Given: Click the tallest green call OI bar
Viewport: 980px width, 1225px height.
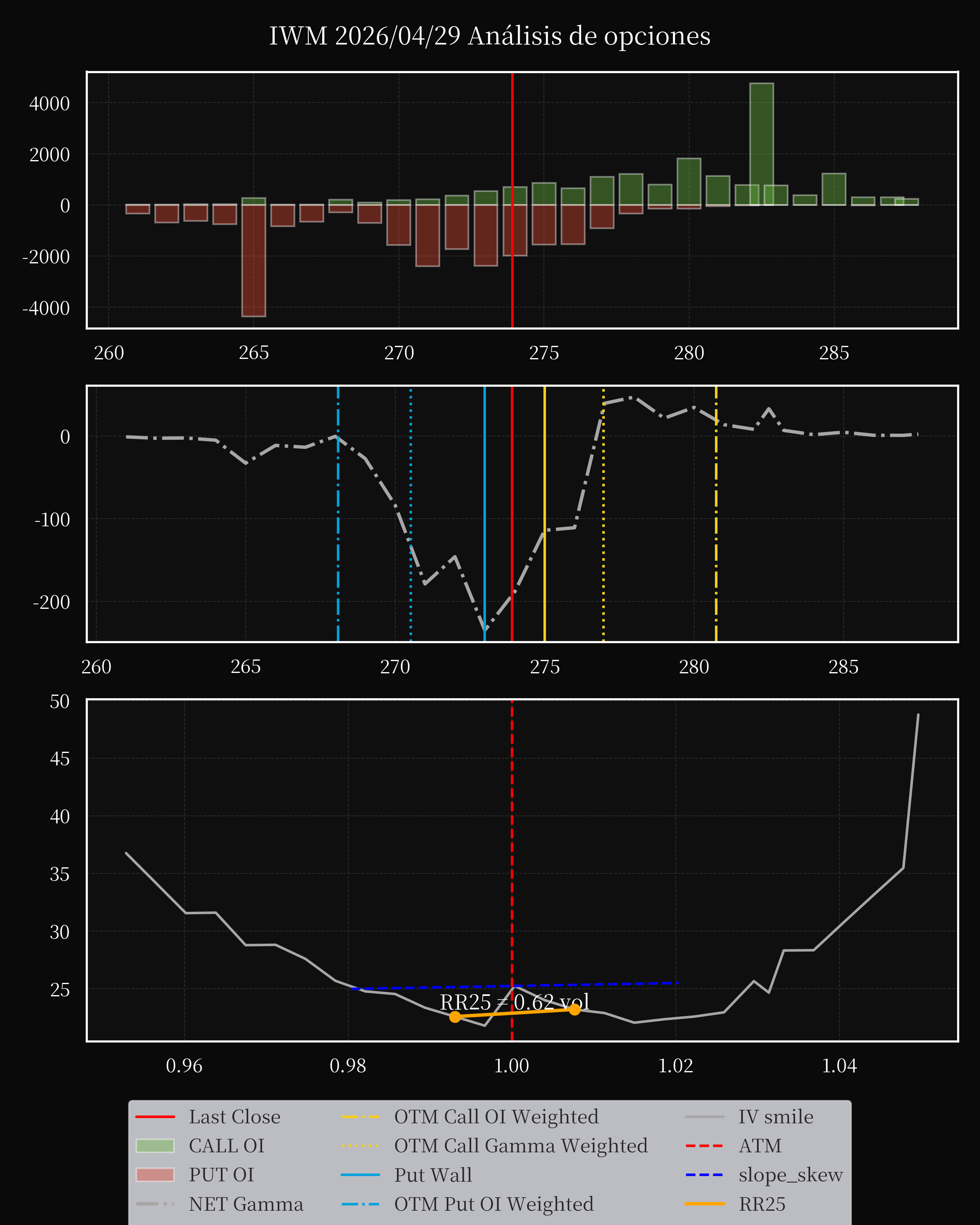Looking at the screenshot, I should tap(761, 144).
